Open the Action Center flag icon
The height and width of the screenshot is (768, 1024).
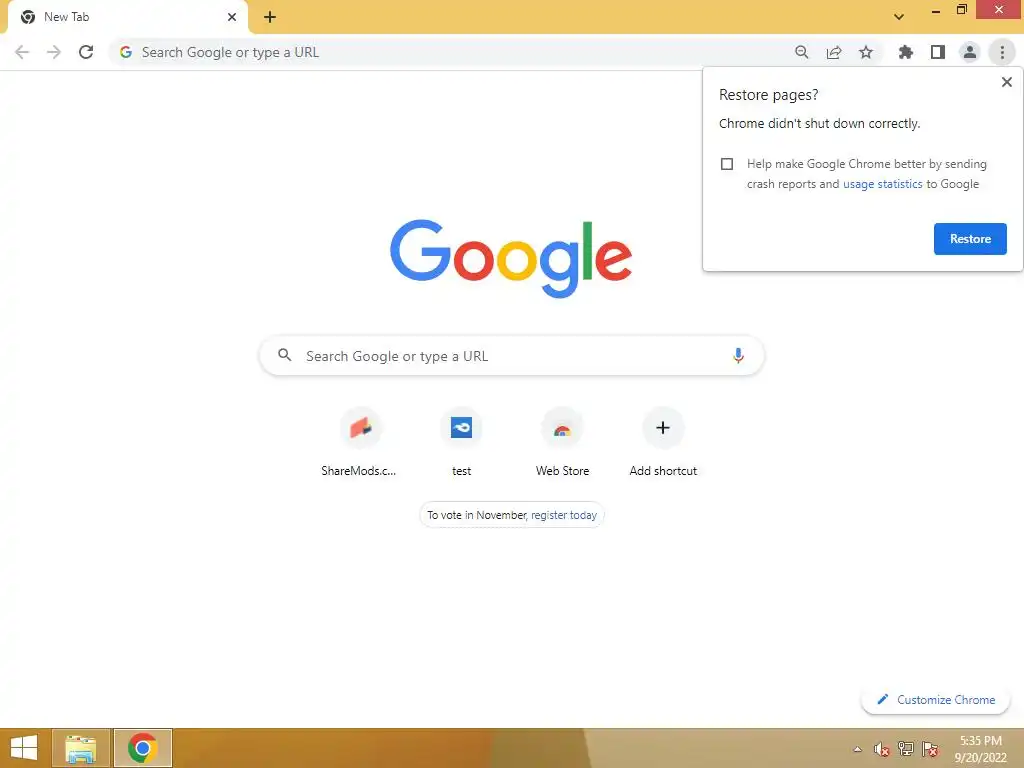point(930,749)
